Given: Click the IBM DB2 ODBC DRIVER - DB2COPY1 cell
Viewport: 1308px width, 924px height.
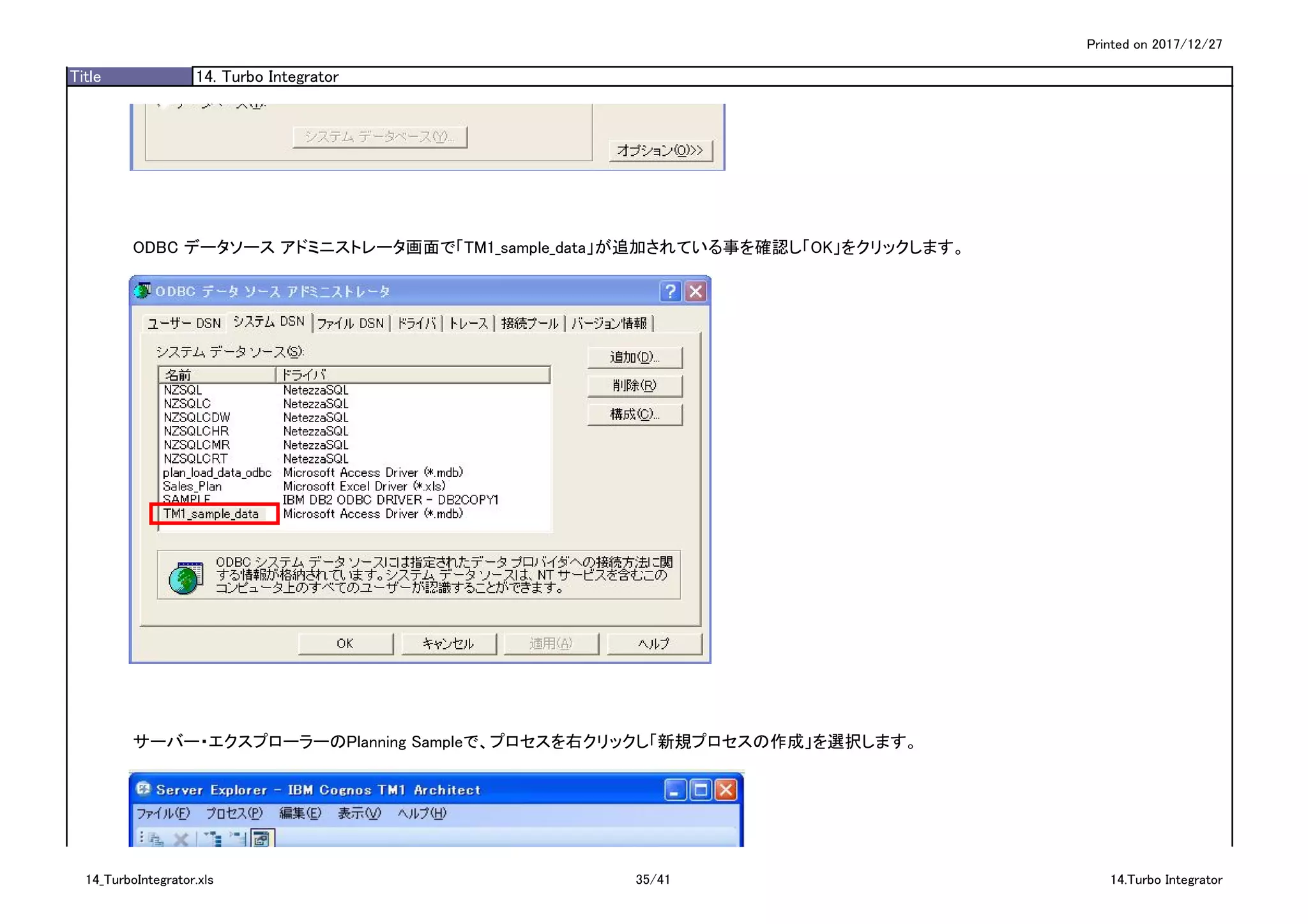Looking at the screenshot, I should [391, 500].
